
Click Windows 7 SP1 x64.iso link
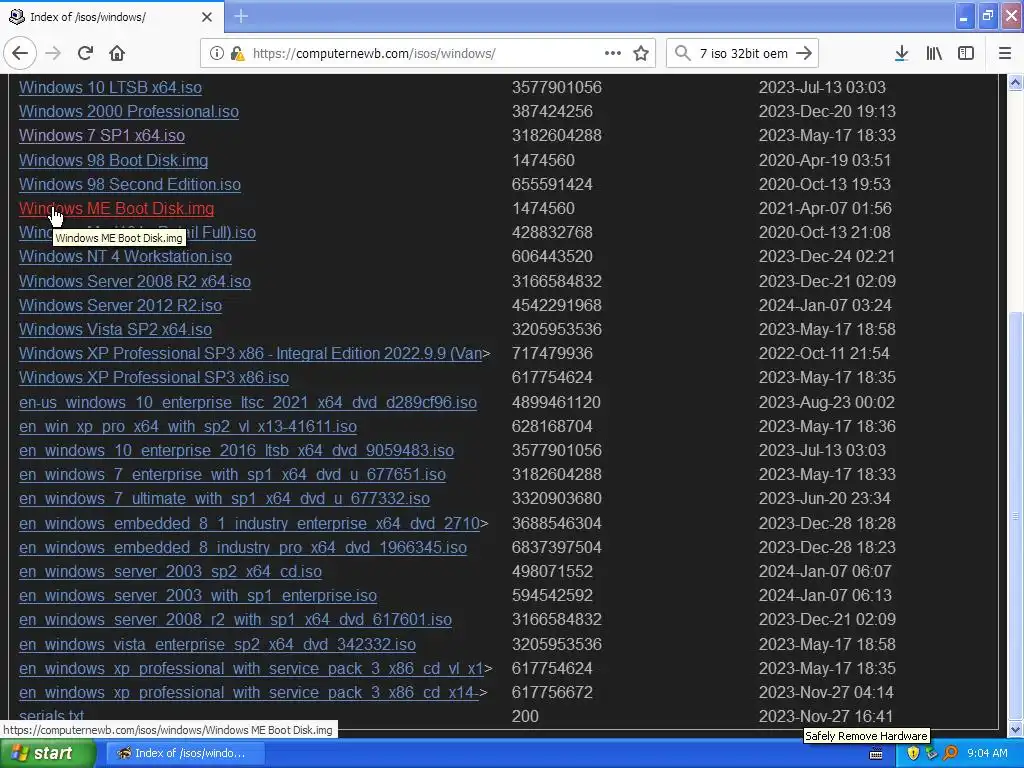click(x=102, y=136)
